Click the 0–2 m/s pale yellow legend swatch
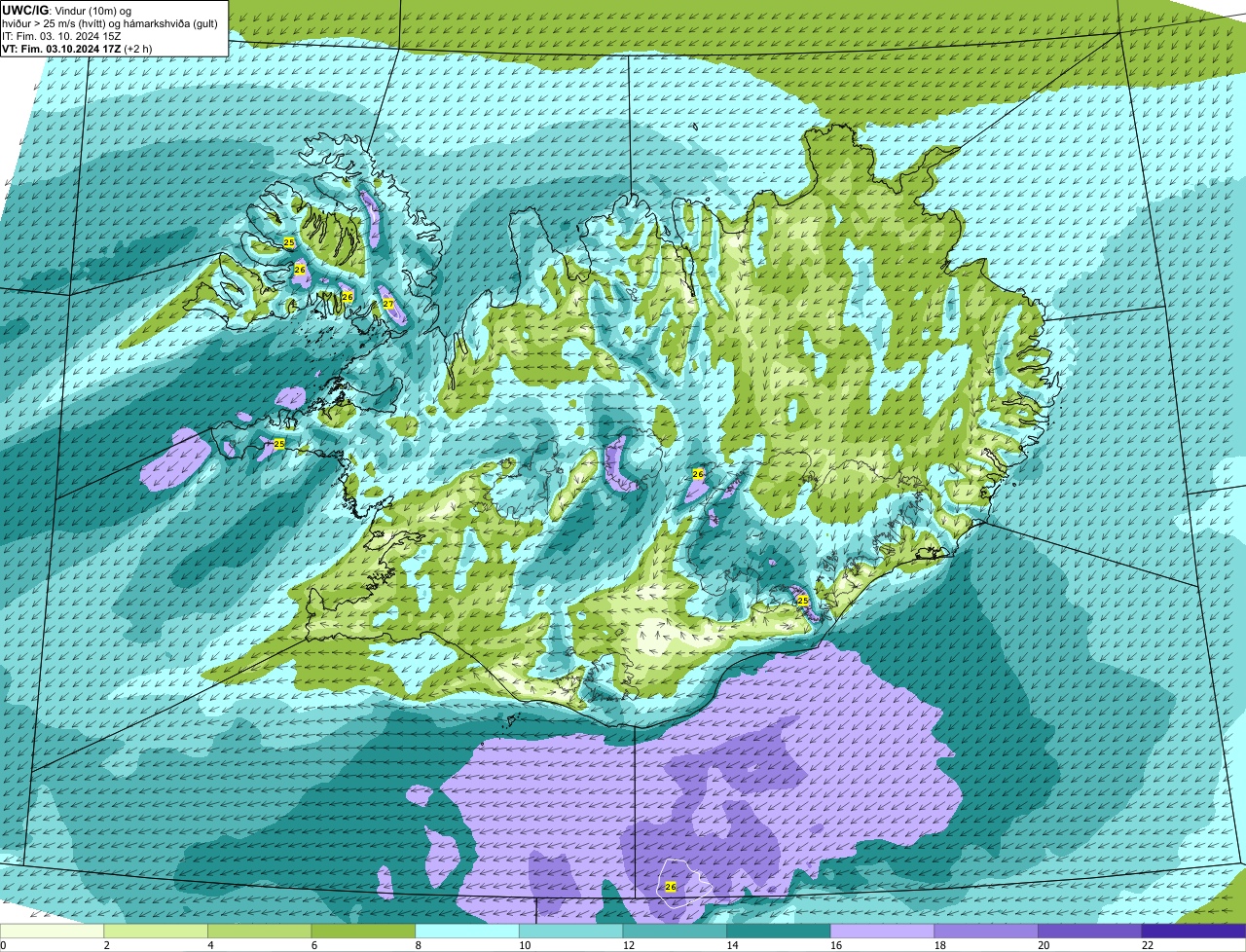Screen dimensions: 1246x952 coord(52,932)
